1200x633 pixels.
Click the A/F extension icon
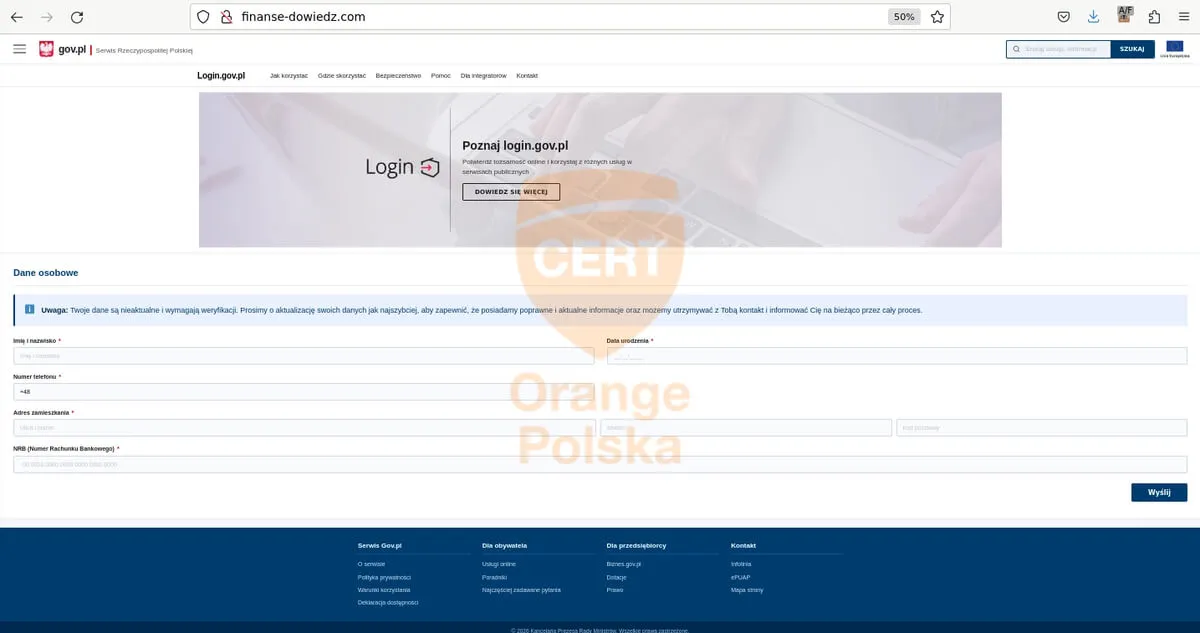(1125, 15)
